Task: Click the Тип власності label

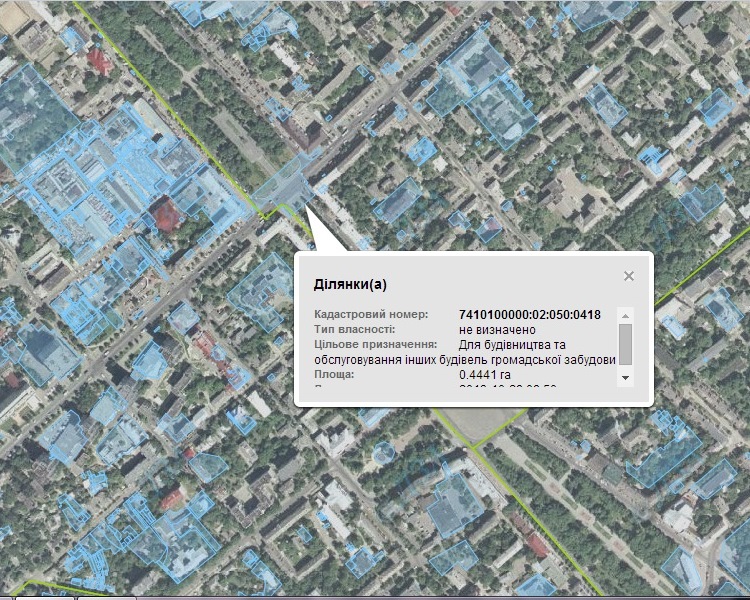Action: pyautogui.click(x=354, y=329)
